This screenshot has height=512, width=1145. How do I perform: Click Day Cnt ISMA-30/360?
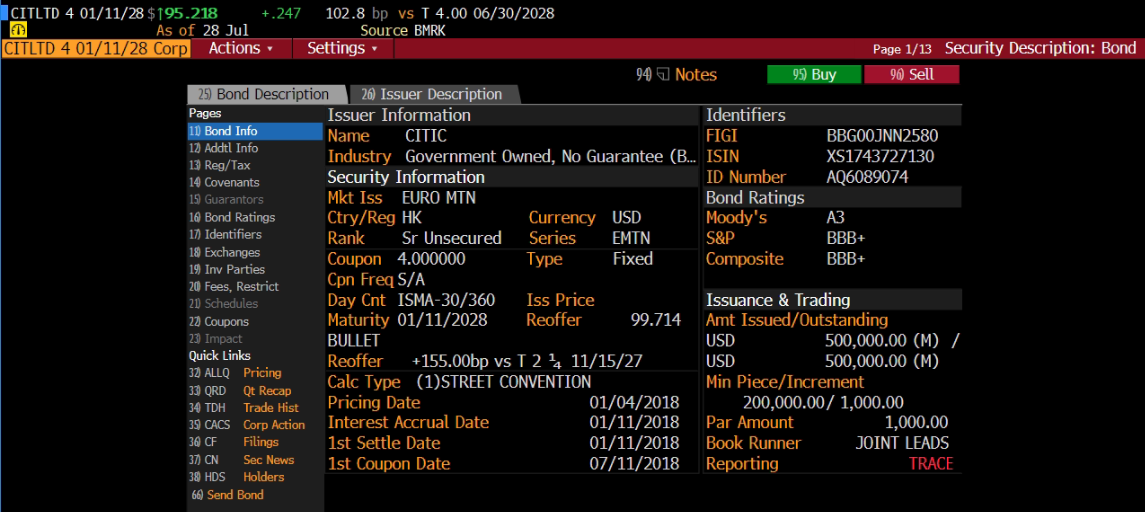(x=448, y=299)
